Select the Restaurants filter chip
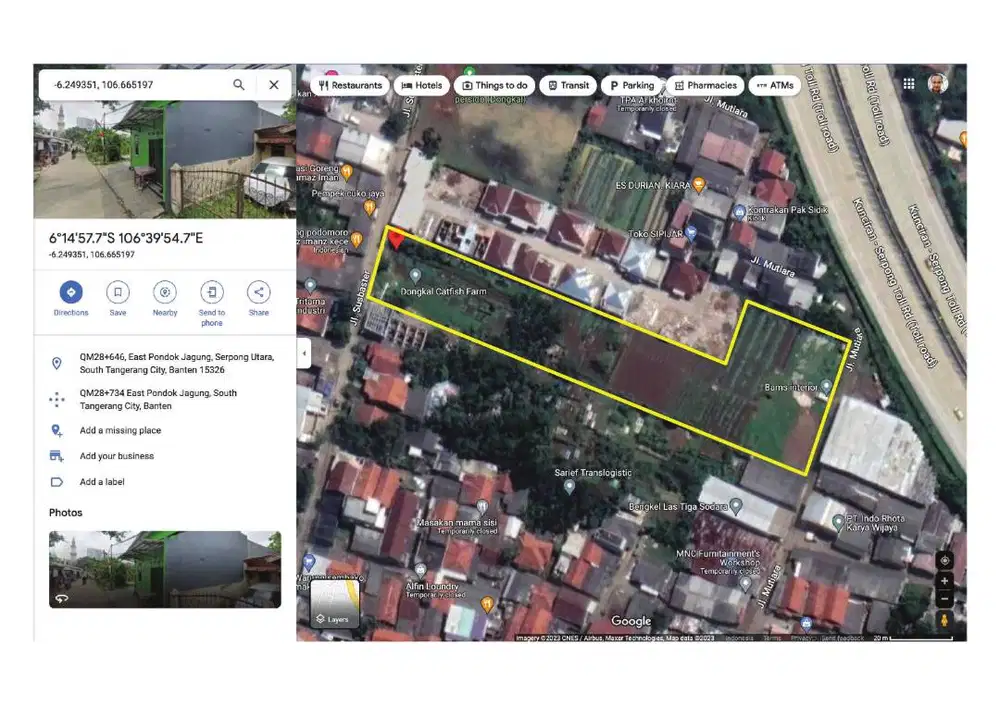 (x=350, y=85)
